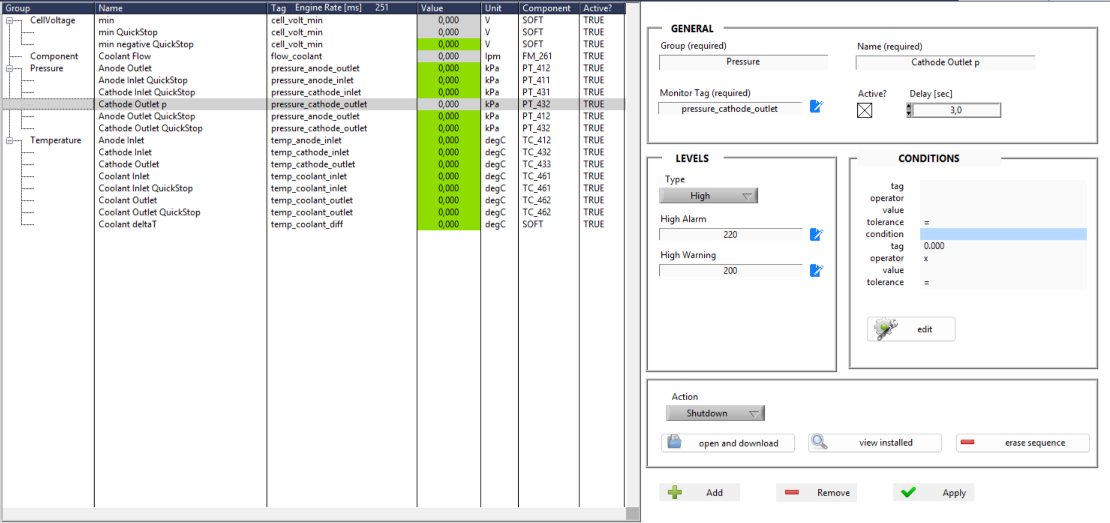Click the highlighted condition row in Conditions
This screenshot has height=523, width=1110.
(x=1002, y=234)
